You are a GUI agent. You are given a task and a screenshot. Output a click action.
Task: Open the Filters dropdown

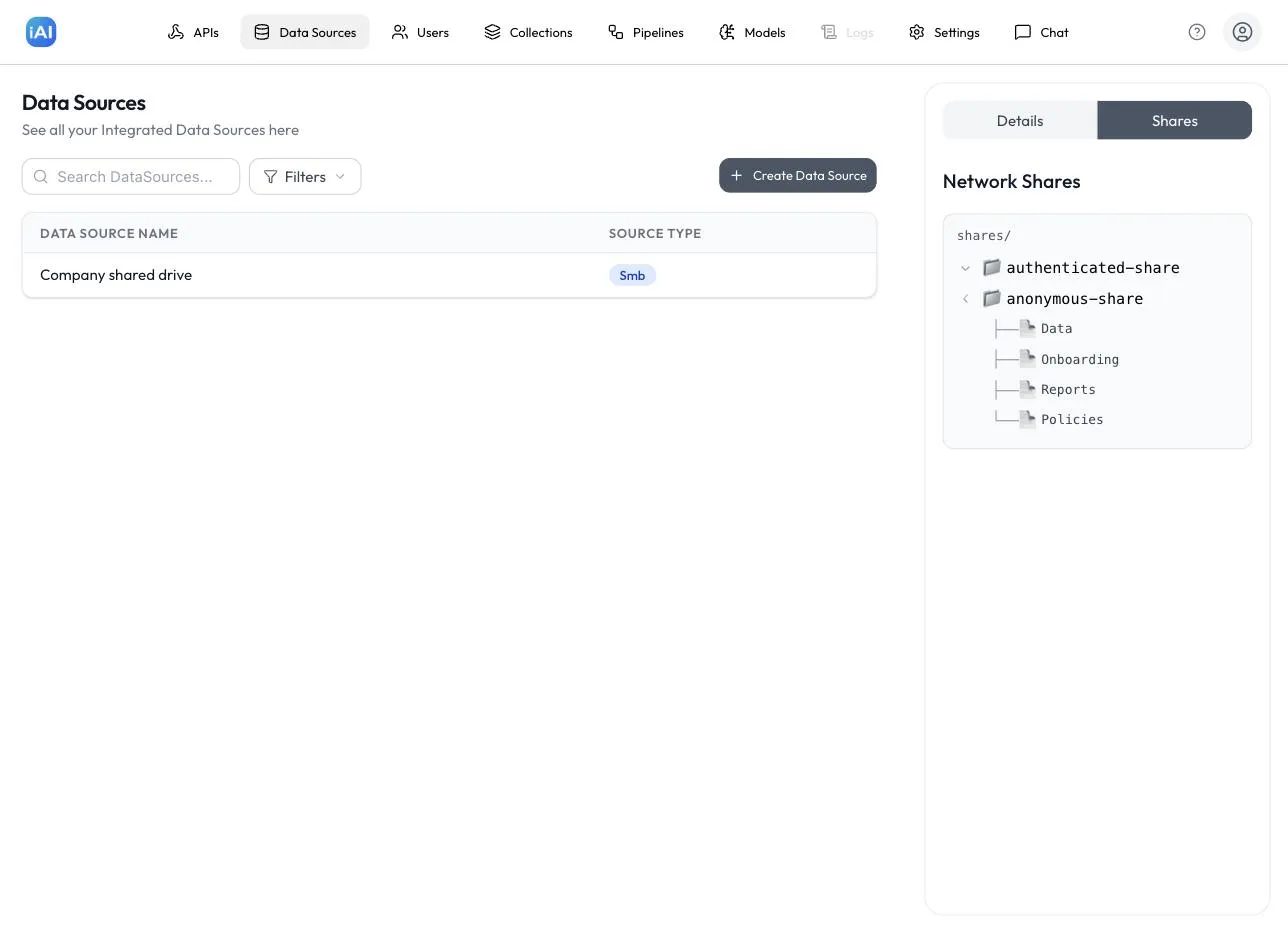pyautogui.click(x=305, y=176)
